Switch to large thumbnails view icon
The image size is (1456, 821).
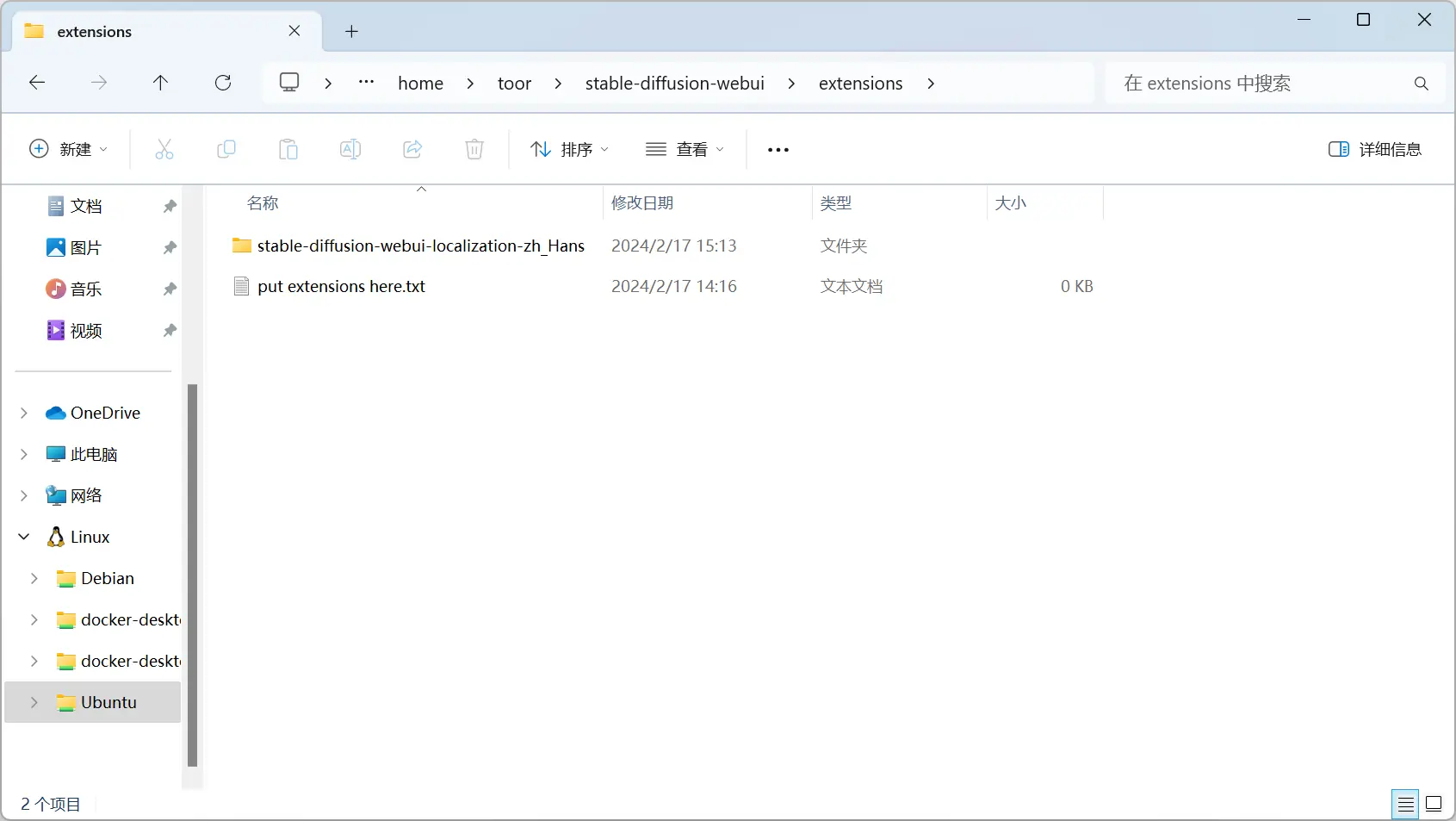click(x=1434, y=804)
